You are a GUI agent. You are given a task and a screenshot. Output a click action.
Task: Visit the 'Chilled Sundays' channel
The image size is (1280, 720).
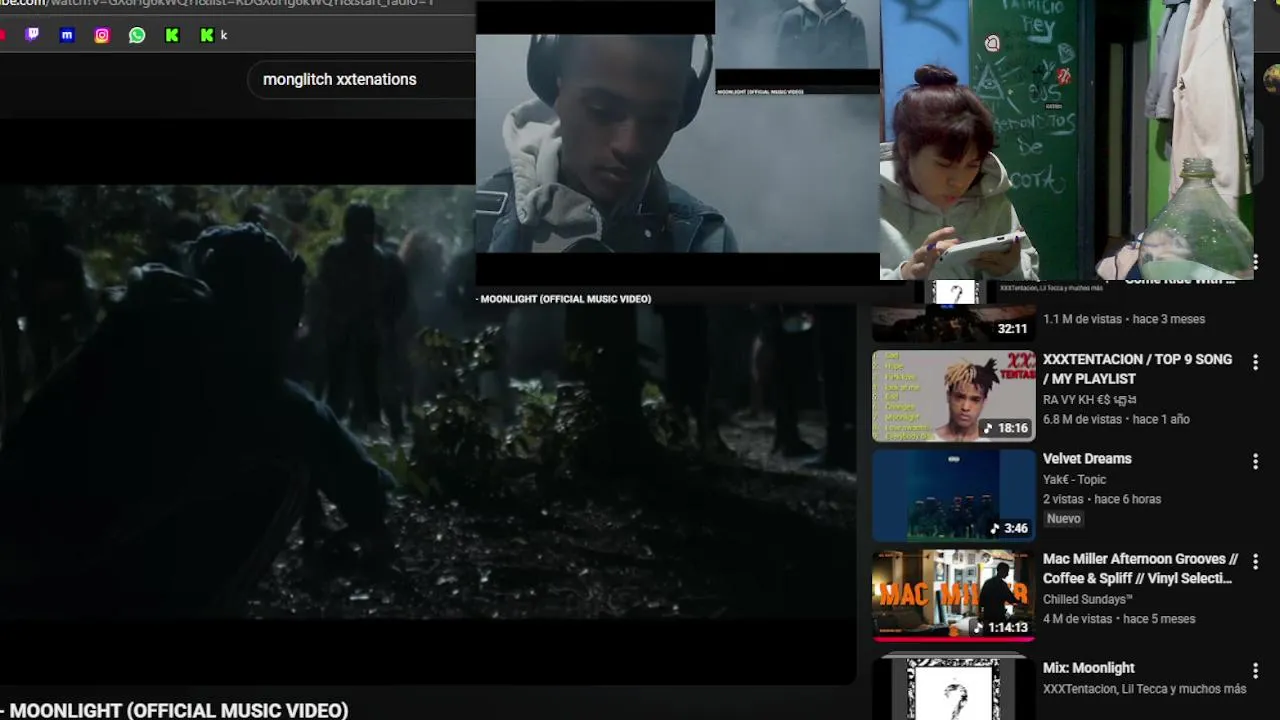1088,599
